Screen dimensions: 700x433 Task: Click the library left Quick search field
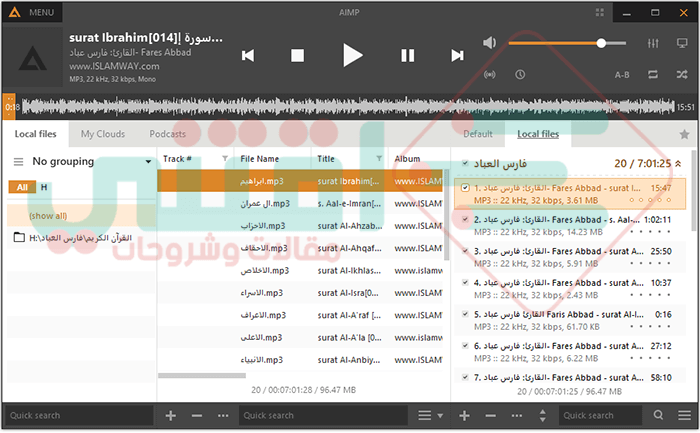(79, 416)
